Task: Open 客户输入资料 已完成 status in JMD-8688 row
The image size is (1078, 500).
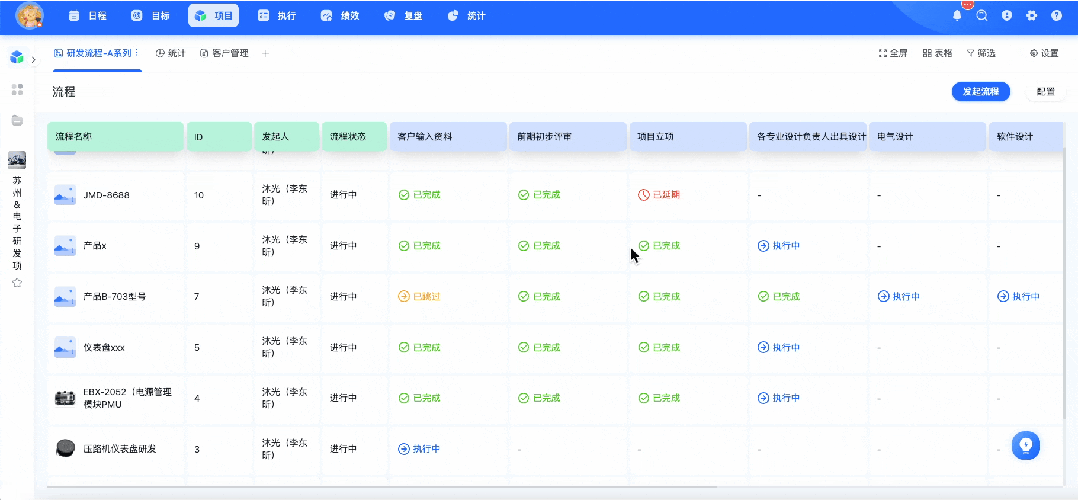Action: pyautogui.click(x=419, y=195)
